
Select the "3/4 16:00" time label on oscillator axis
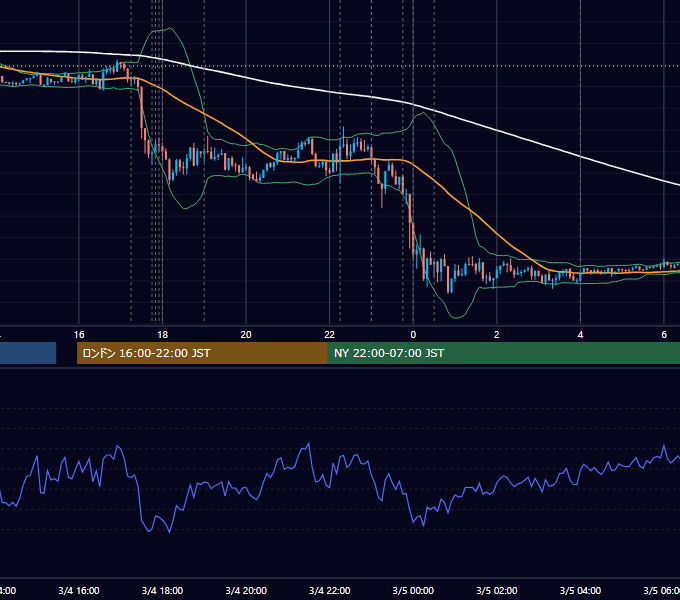coord(79,590)
